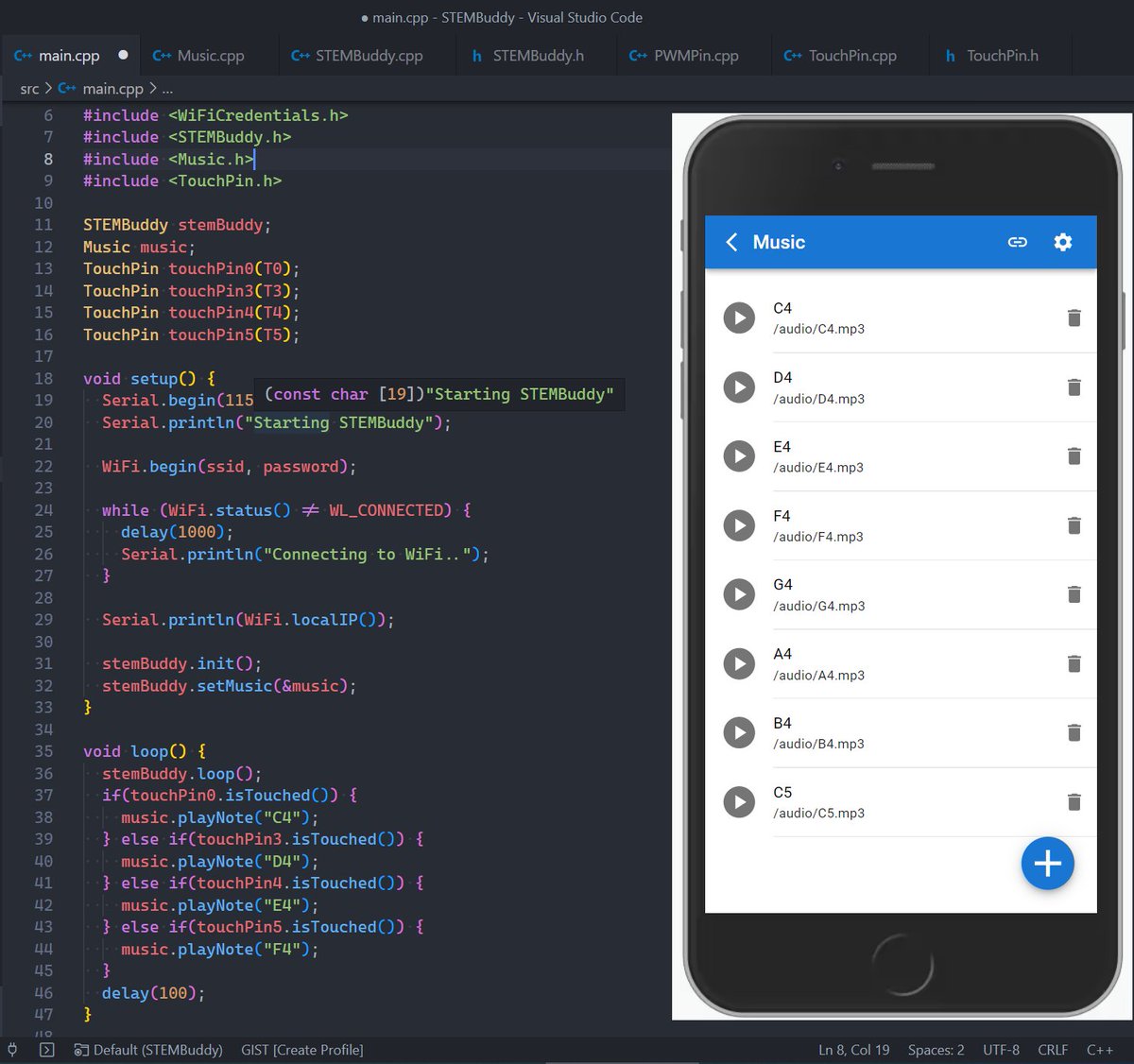Go to line via Ln 8, Col 19
Image resolution: width=1134 pixels, height=1064 pixels.
pos(854,1050)
